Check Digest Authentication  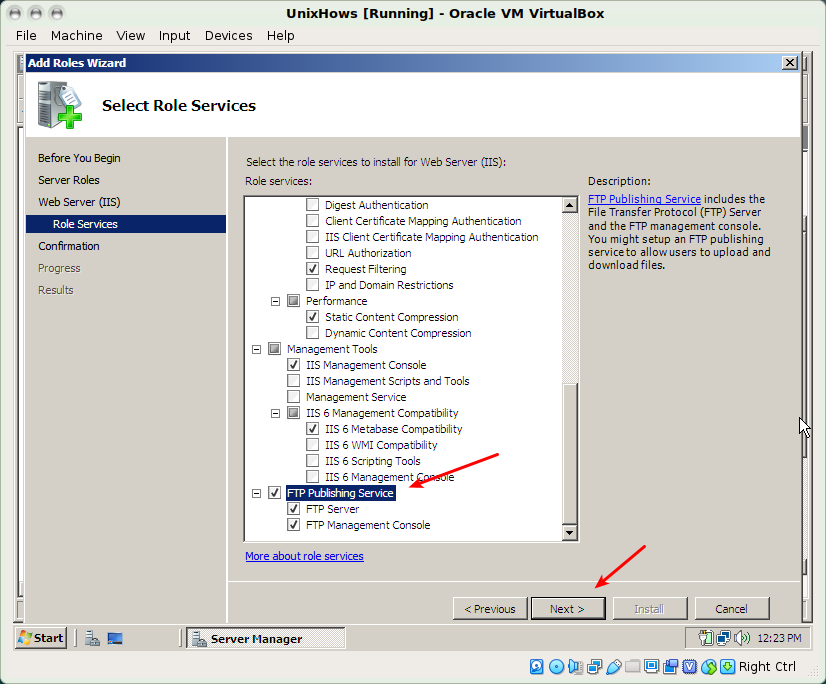[x=312, y=204]
